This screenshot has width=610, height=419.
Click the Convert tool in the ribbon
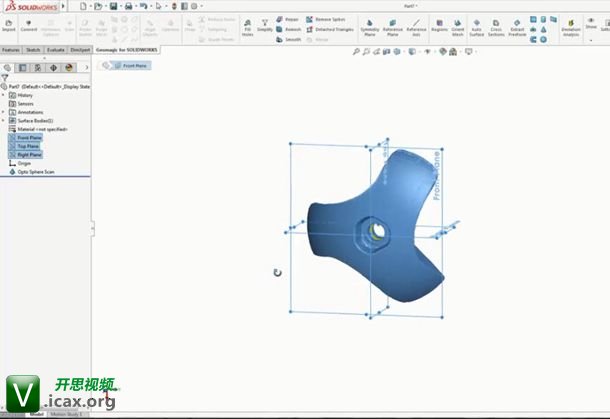28,26
